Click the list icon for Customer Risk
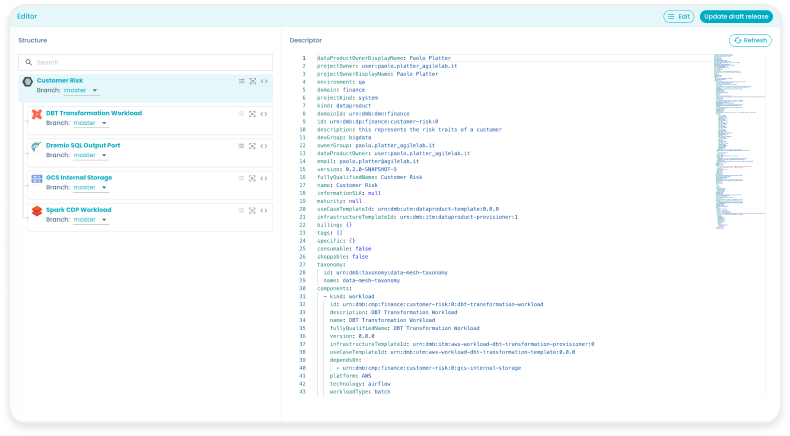The width and height of the screenshot is (790, 436). click(241, 81)
